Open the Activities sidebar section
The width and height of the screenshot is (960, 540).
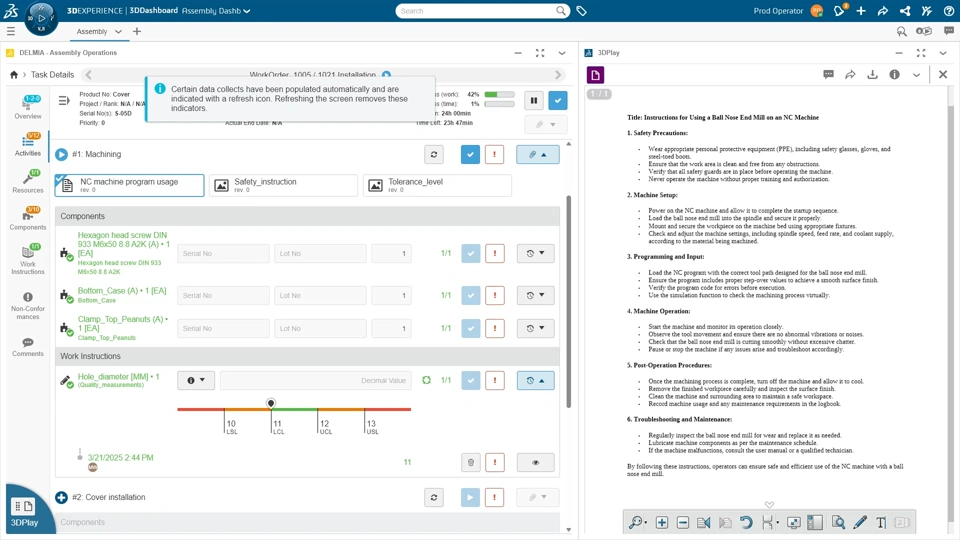pos(28,144)
